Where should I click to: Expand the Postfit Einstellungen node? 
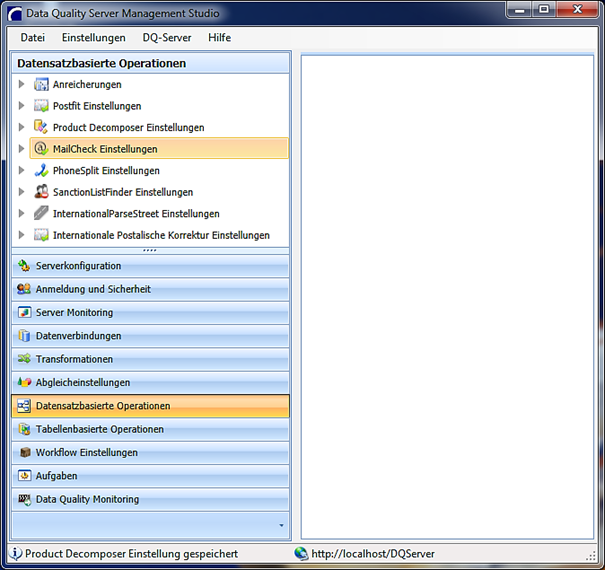(x=22, y=106)
